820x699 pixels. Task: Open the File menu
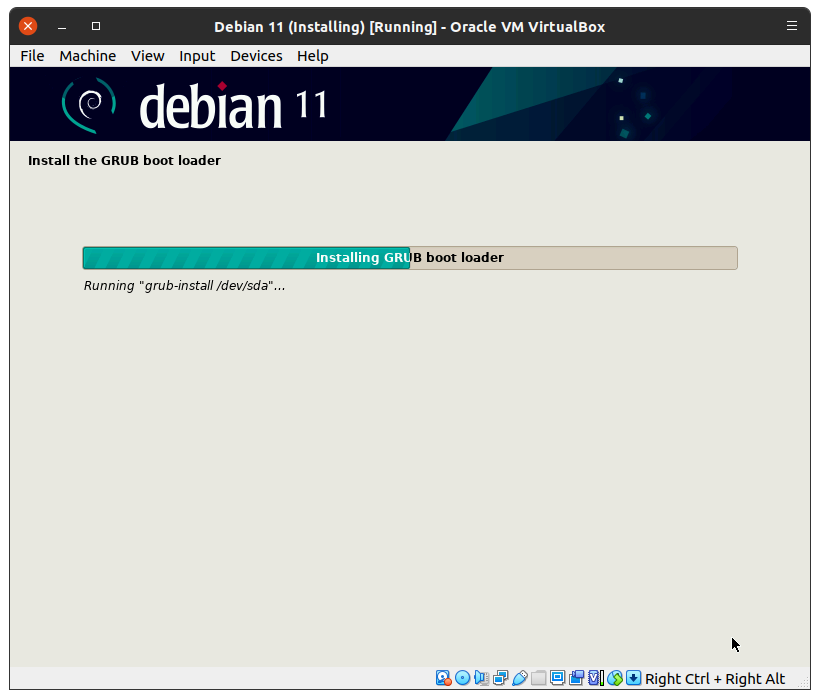(32, 56)
